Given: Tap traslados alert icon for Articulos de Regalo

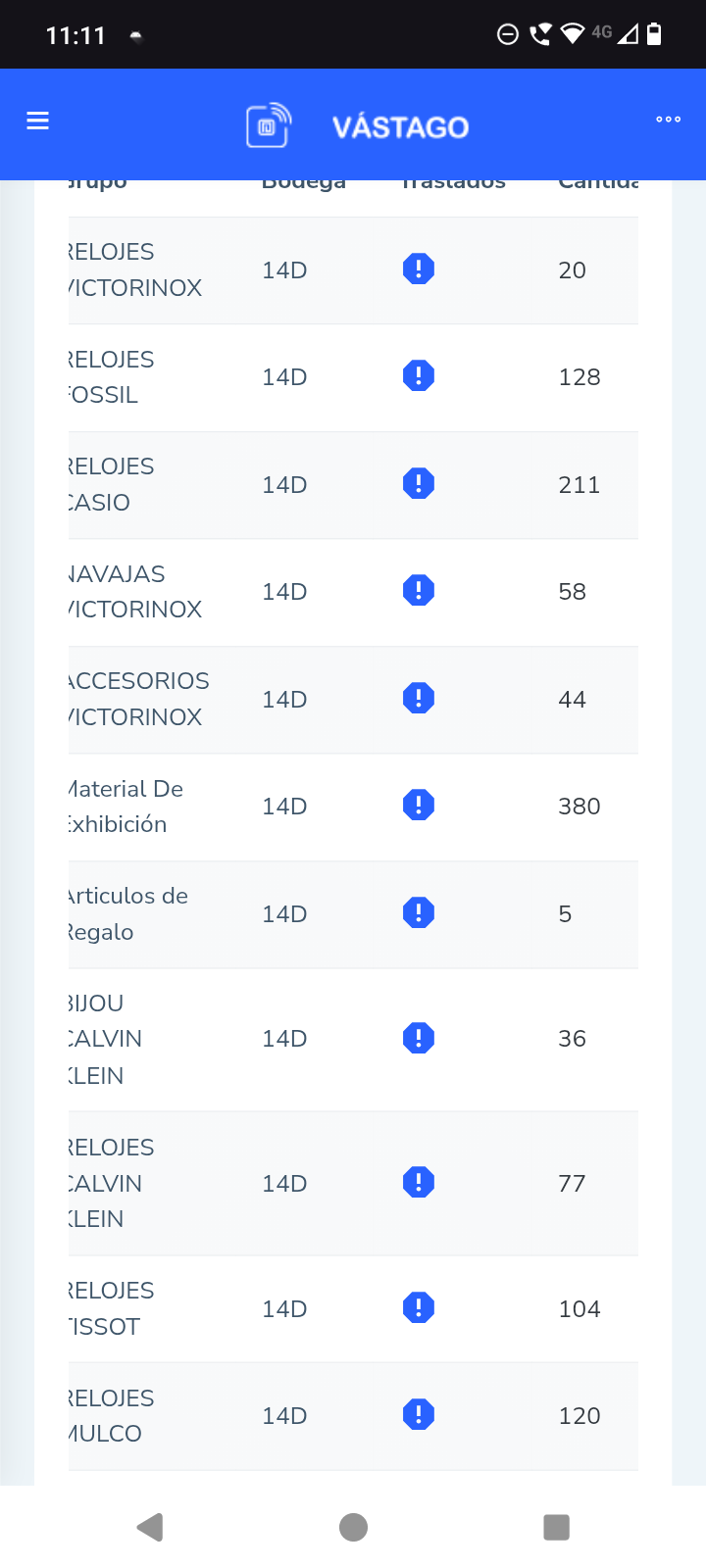Looking at the screenshot, I should pyautogui.click(x=419, y=913).
